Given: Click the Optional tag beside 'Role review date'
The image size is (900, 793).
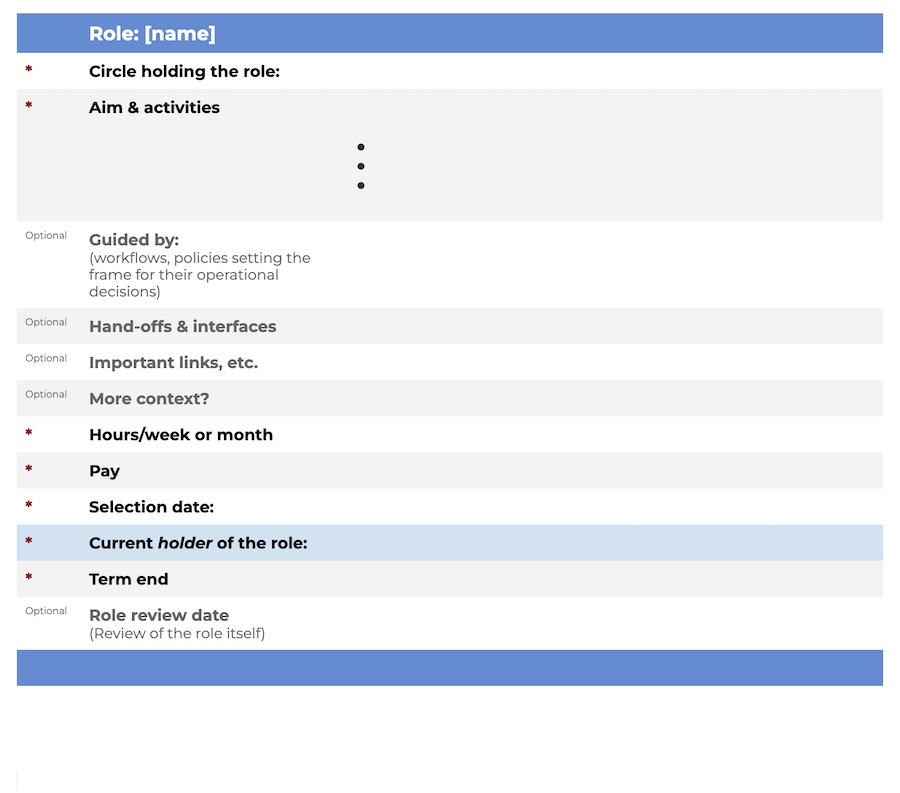Looking at the screenshot, I should point(46,611).
